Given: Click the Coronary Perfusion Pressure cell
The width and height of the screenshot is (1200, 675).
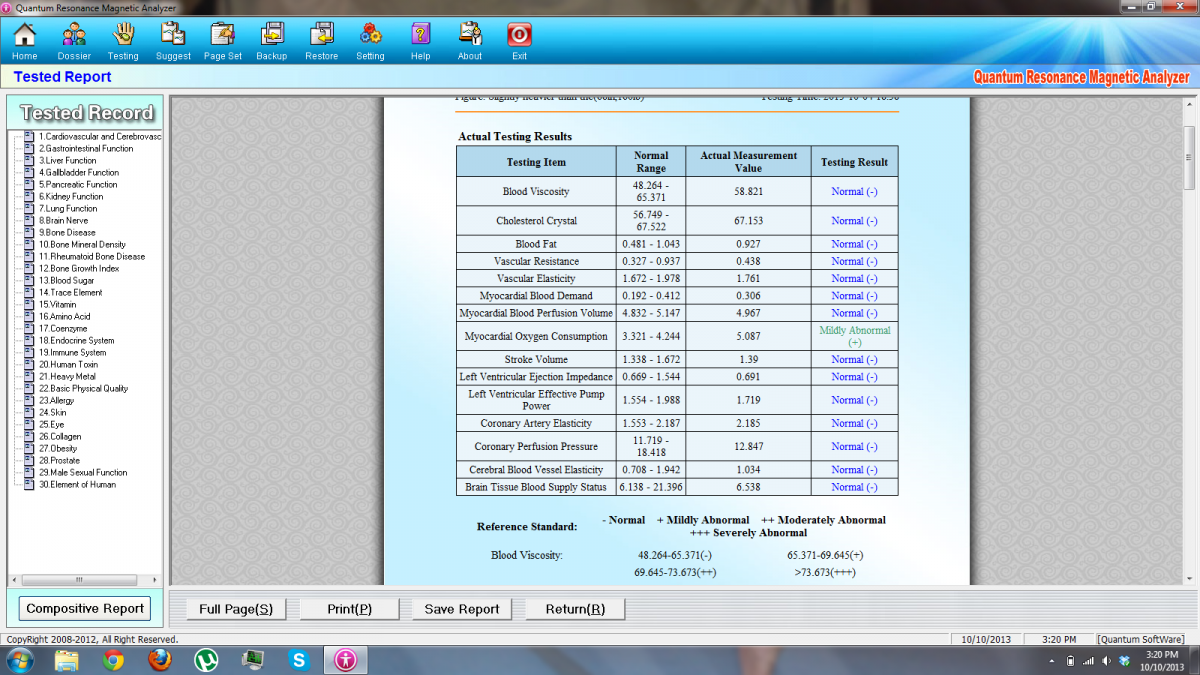Looking at the screenshot, I should click(536, 446).
